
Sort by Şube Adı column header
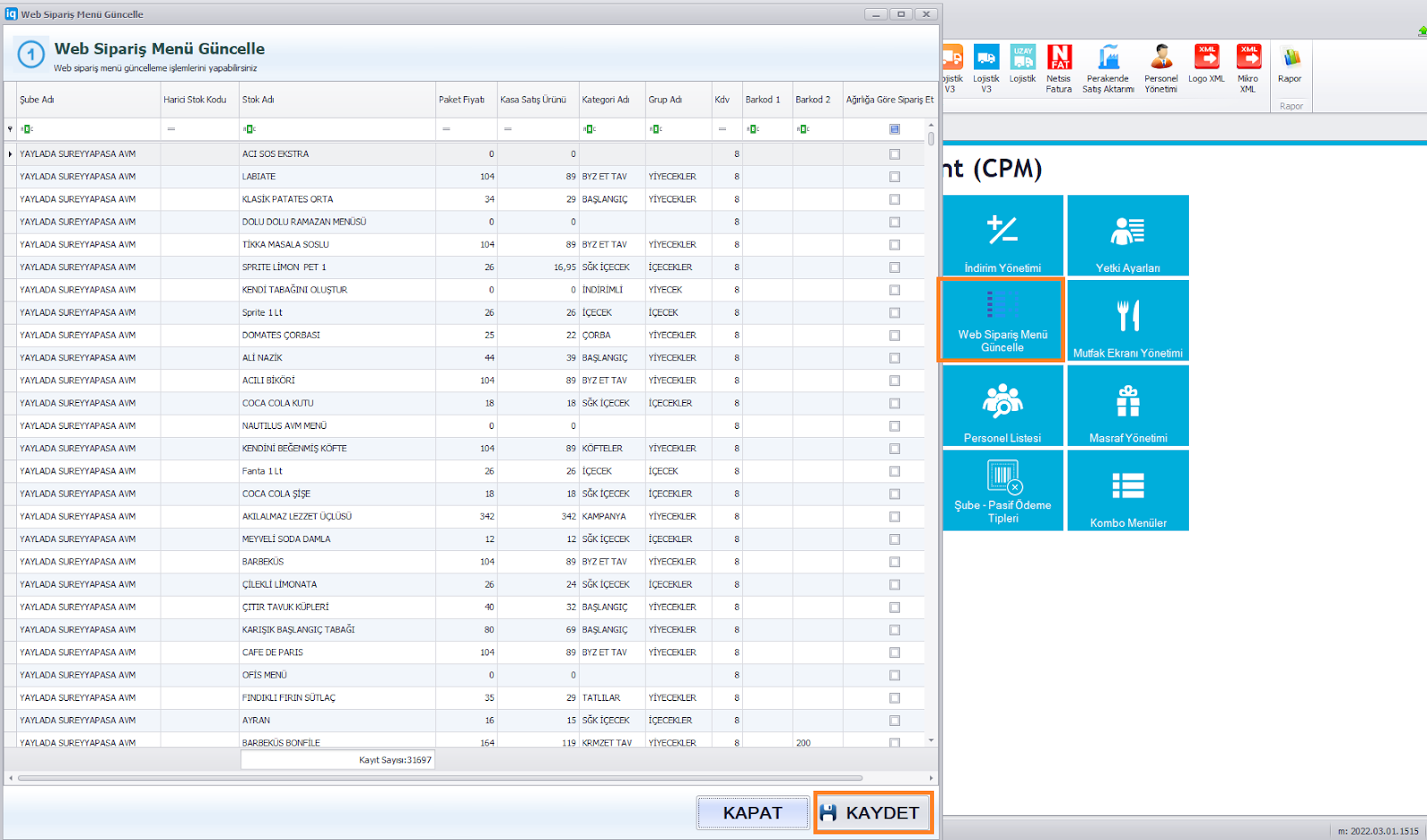pos(88,100)
